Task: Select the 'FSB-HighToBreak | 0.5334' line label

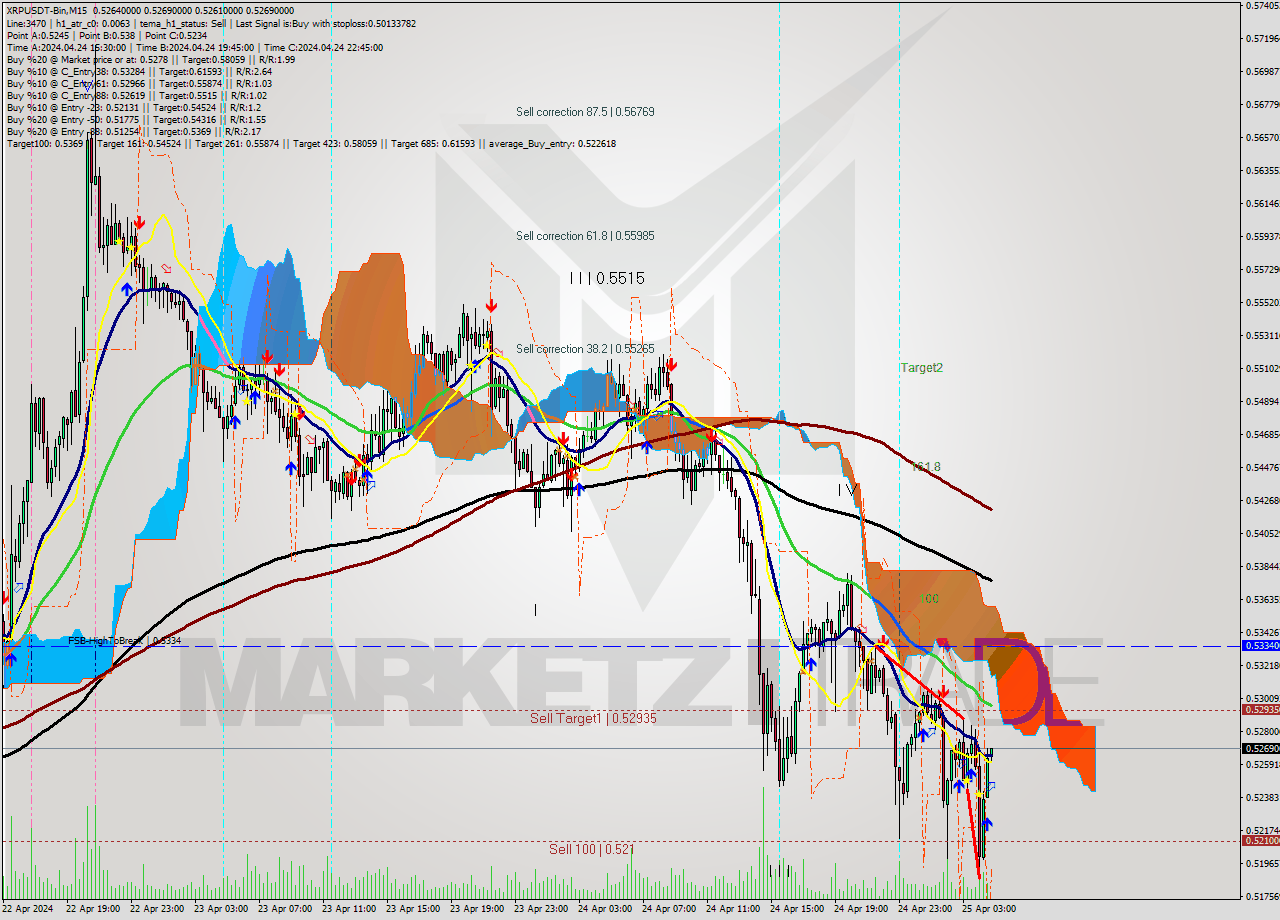Action: 124,640
